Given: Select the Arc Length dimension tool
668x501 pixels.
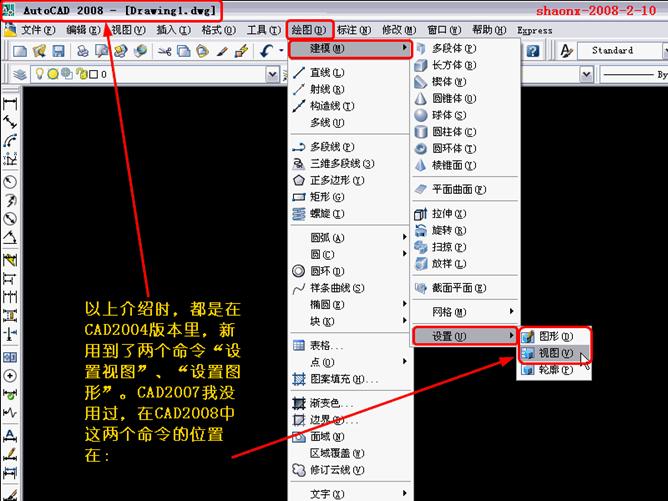Looking at the screenshot, I should tap(10, 141).
